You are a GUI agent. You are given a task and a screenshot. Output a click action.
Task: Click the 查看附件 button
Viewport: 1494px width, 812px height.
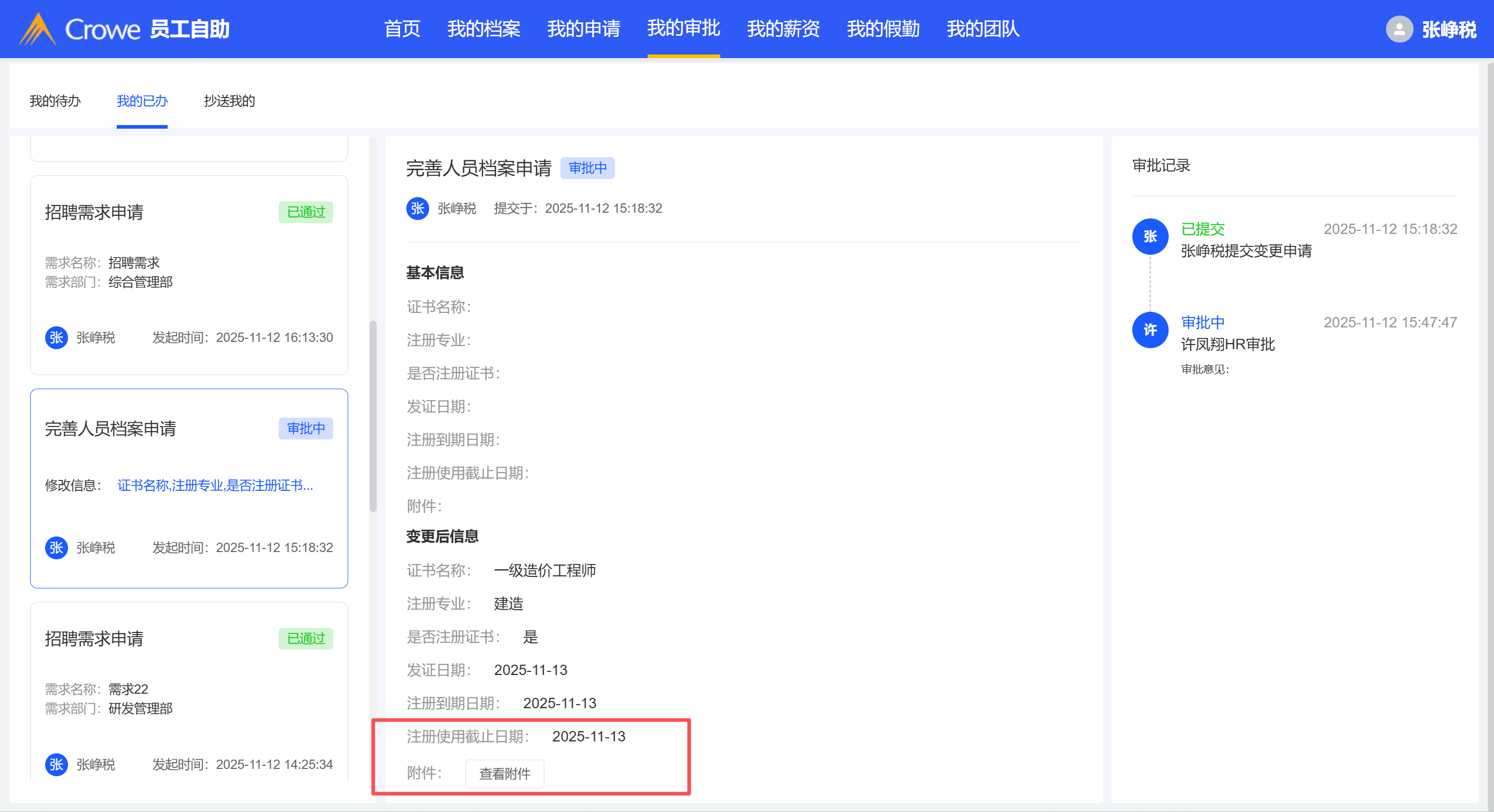pos(504,774)
